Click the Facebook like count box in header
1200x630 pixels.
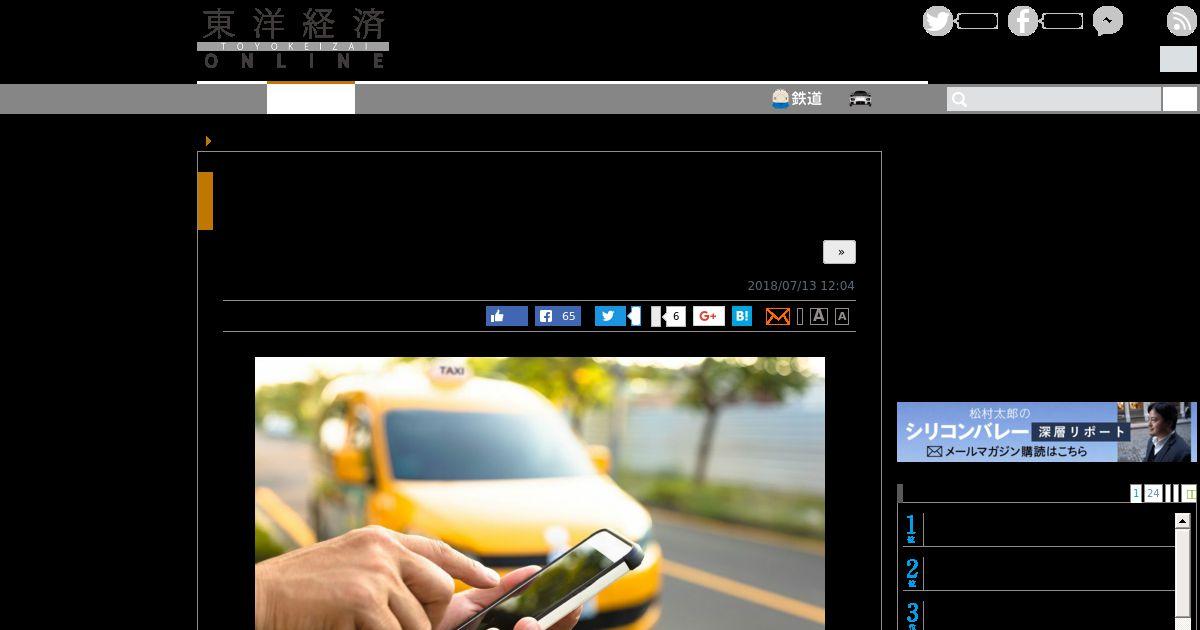click(1062, 21)
